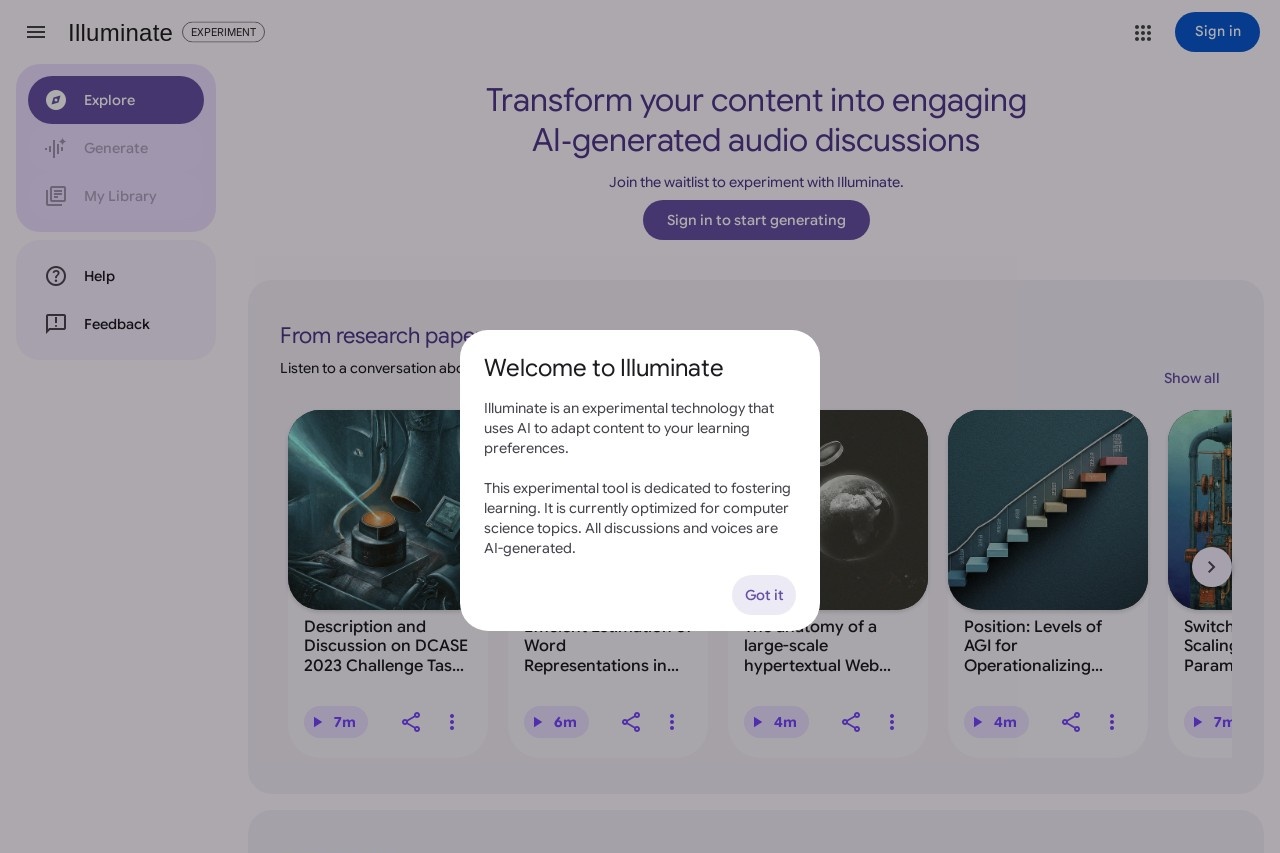Open the Levels of AGI staircase thumbnail
The height and width of the screenshot is (853, 1280).
click(1048, 510)
